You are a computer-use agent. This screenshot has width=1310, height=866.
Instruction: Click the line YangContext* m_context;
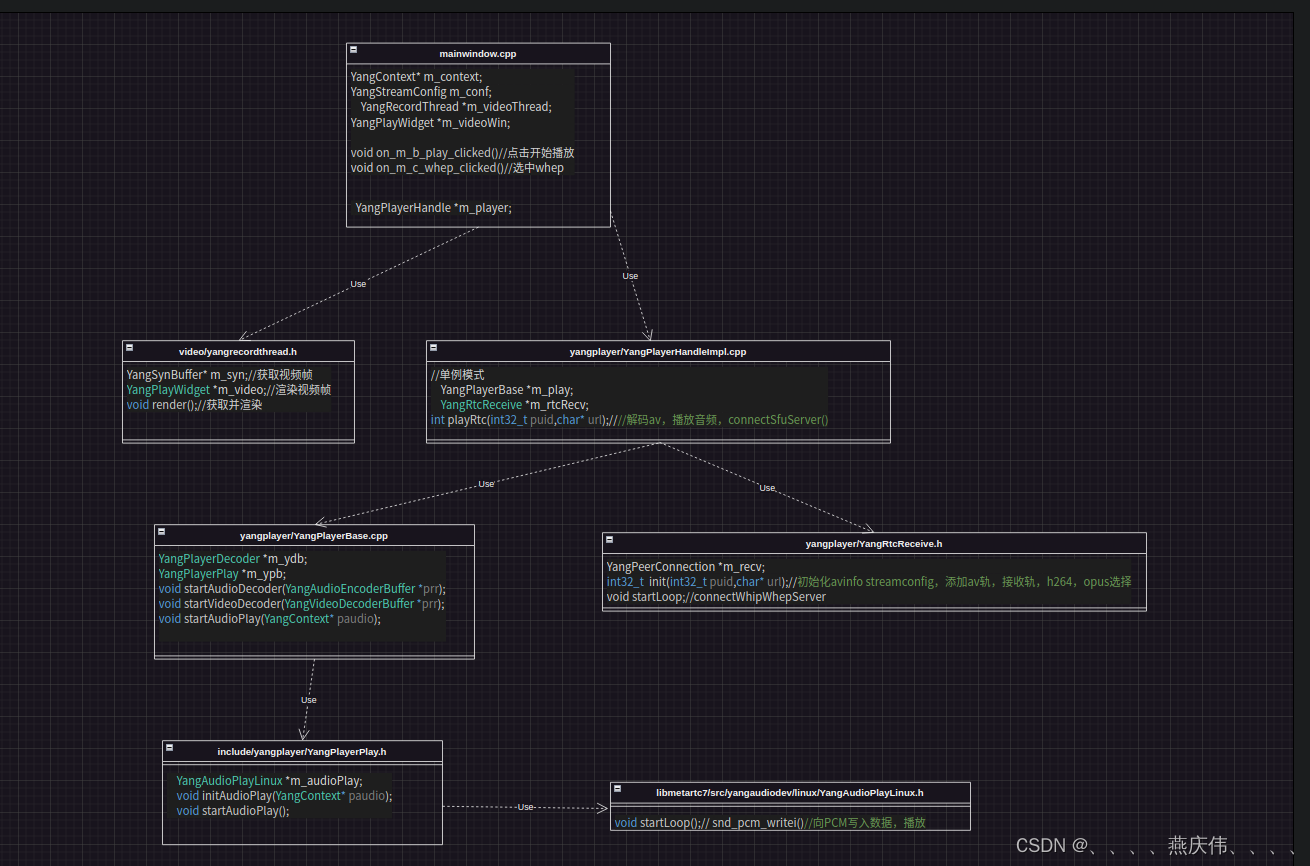click(416, 77)
